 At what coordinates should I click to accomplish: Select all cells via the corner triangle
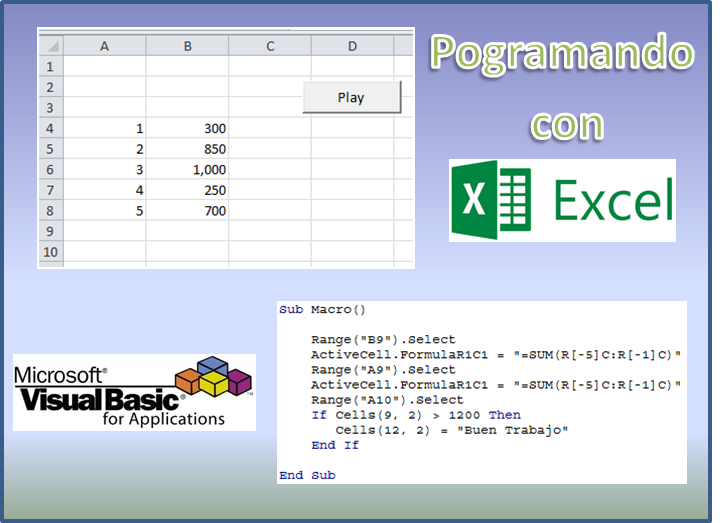tap(51, 46)
